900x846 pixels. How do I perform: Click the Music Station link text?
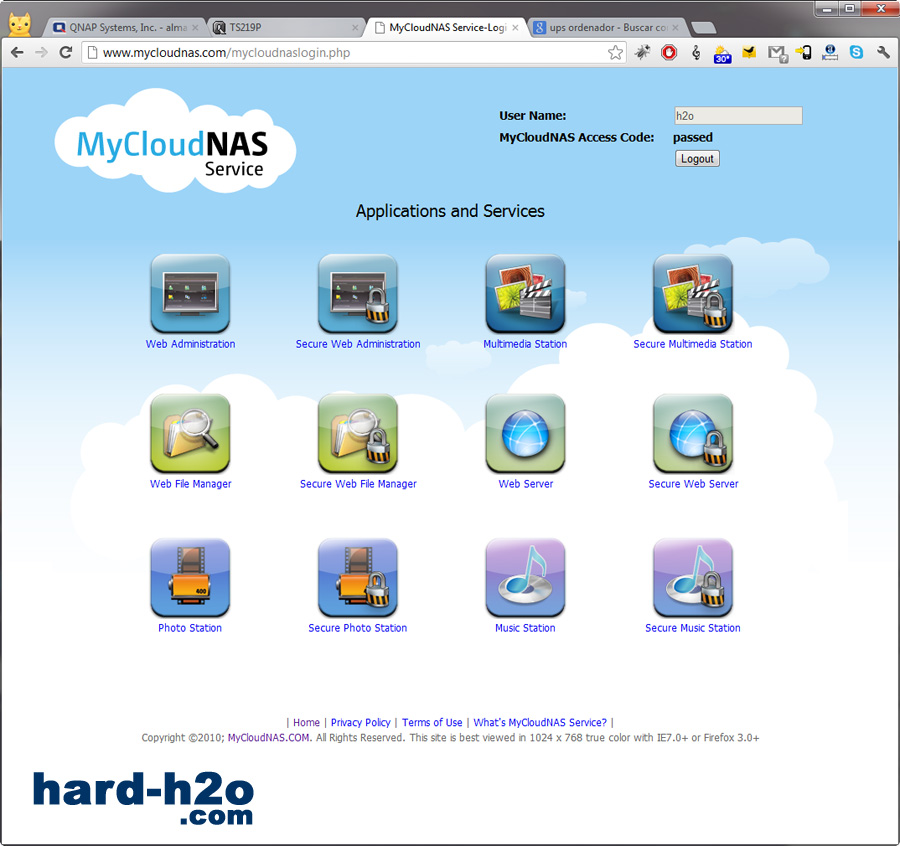pos(525,628)
